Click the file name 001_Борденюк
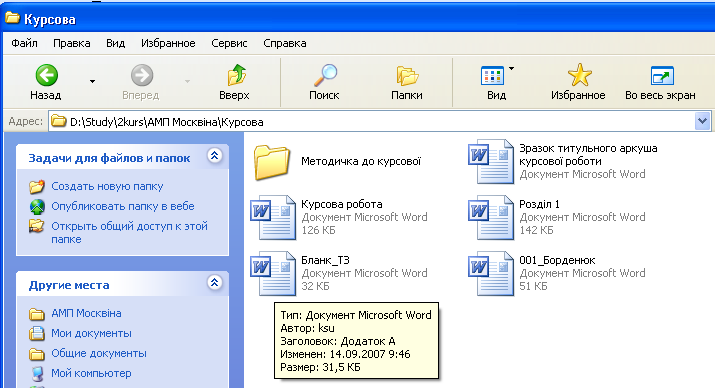The width and height of the screenshot is (715, 388). pyautogui.click(x=557, y=260)
